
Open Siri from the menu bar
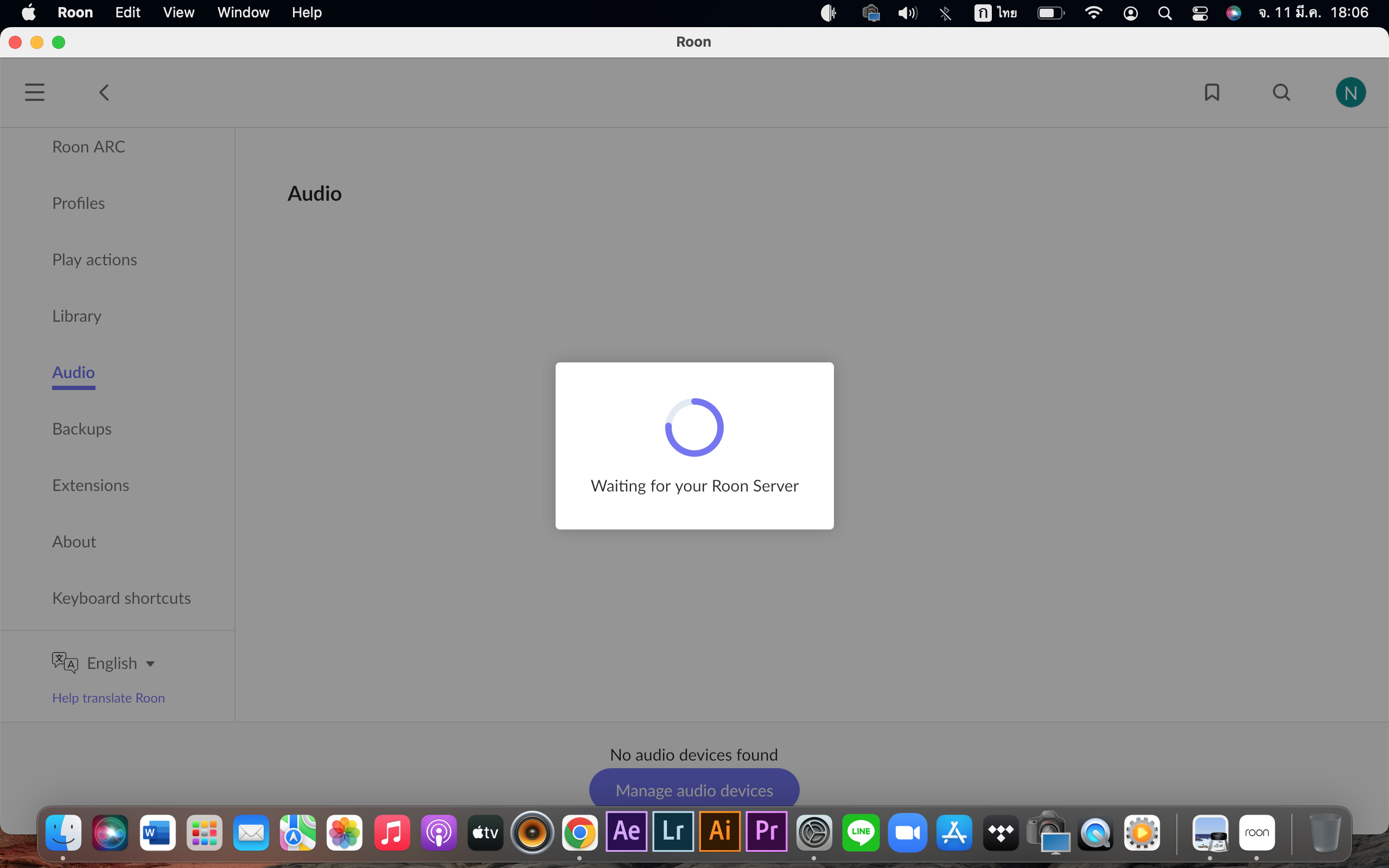pyautogui.click(x=1233, y=12)
